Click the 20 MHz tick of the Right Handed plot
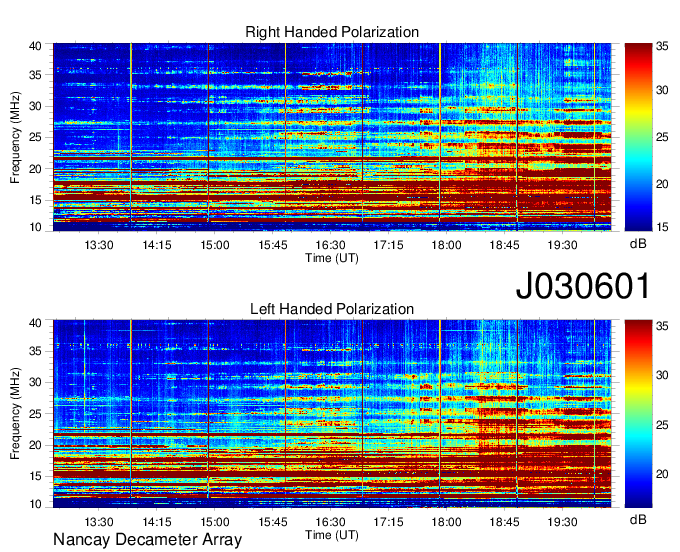Viewport: 680px width, 552px height. (35, 169)
